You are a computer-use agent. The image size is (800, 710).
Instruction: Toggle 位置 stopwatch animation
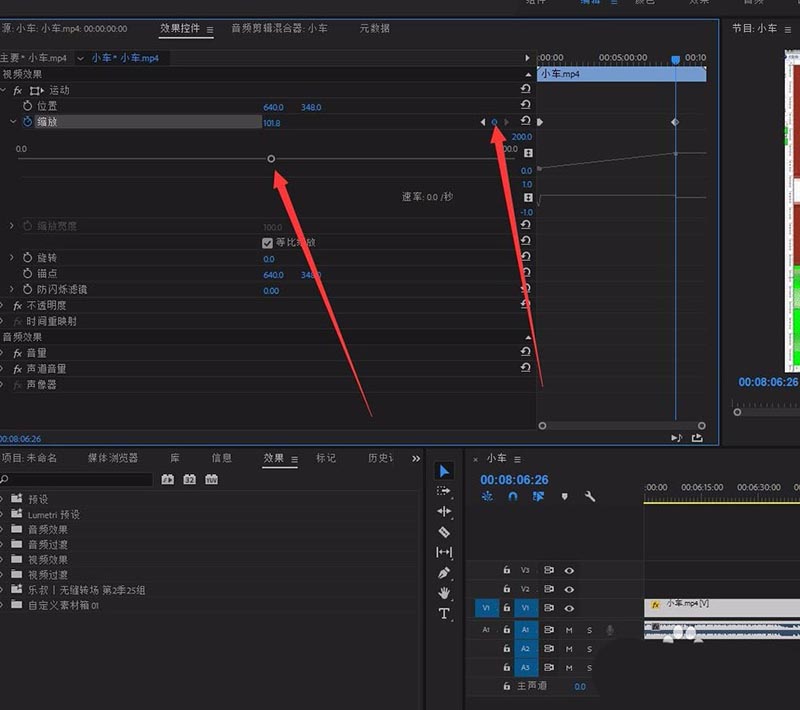tap(28, 106)
